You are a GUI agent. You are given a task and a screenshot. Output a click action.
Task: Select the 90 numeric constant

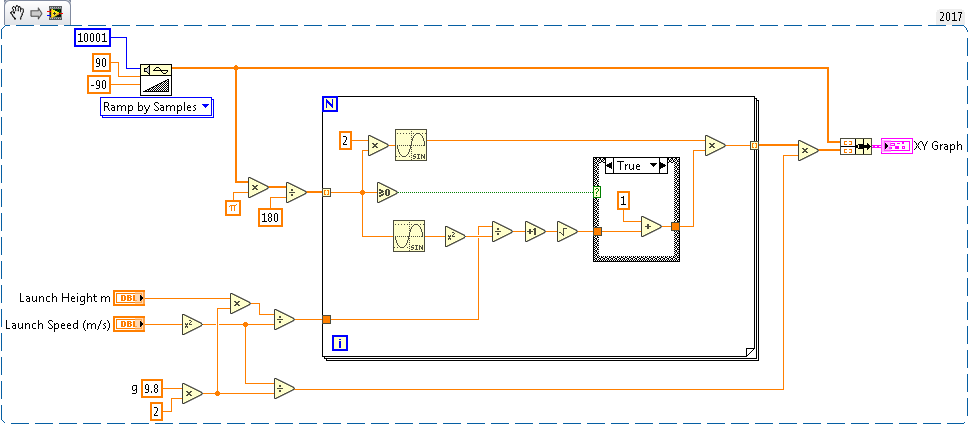tap(101, 62)
